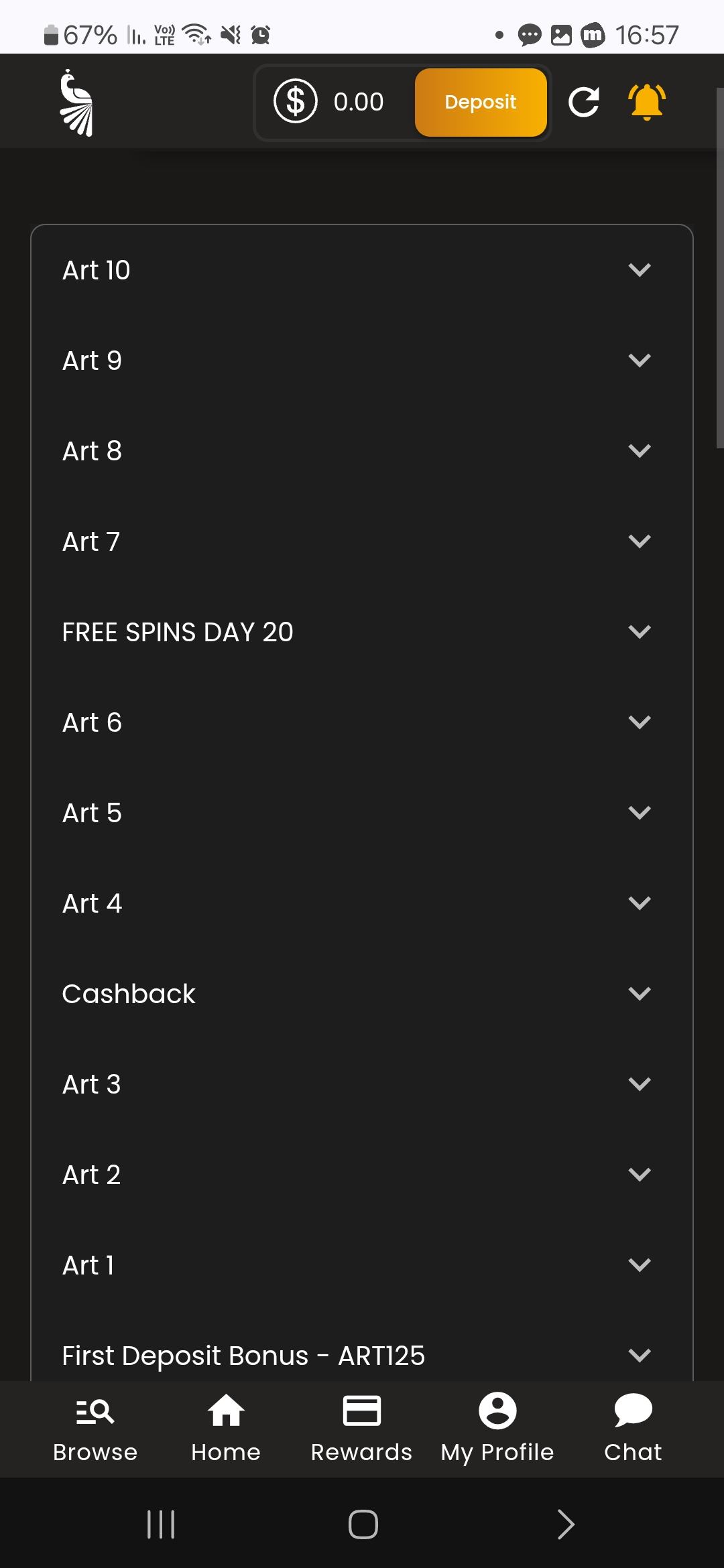Image resolution: width=724 pixels, height=1568 pixels.
Task: Open My Profile tab
Action: point(497,1411)
